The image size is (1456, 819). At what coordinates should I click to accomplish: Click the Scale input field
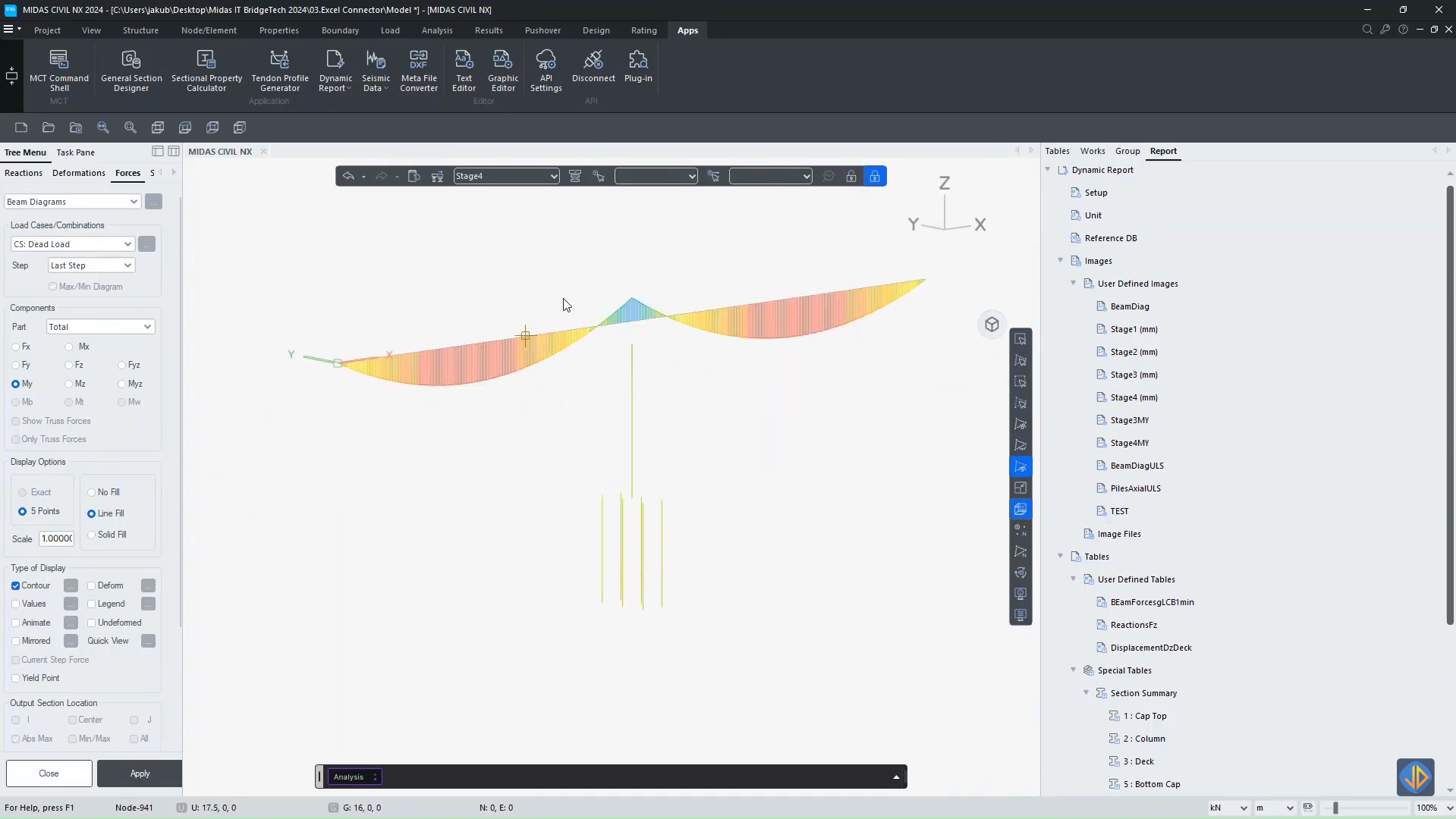click(56, 538)
